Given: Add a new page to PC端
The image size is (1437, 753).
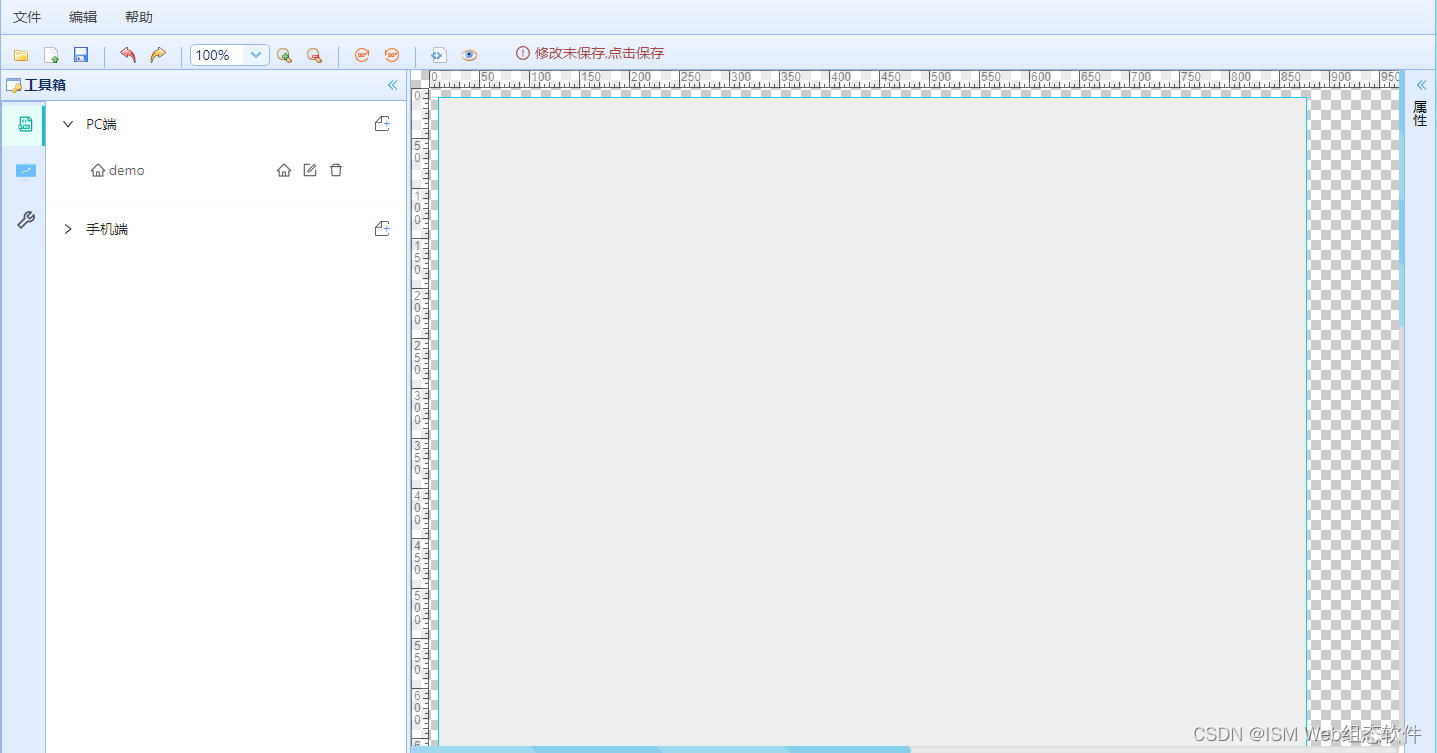Looking at the screenshot, I should coord(382,124).
